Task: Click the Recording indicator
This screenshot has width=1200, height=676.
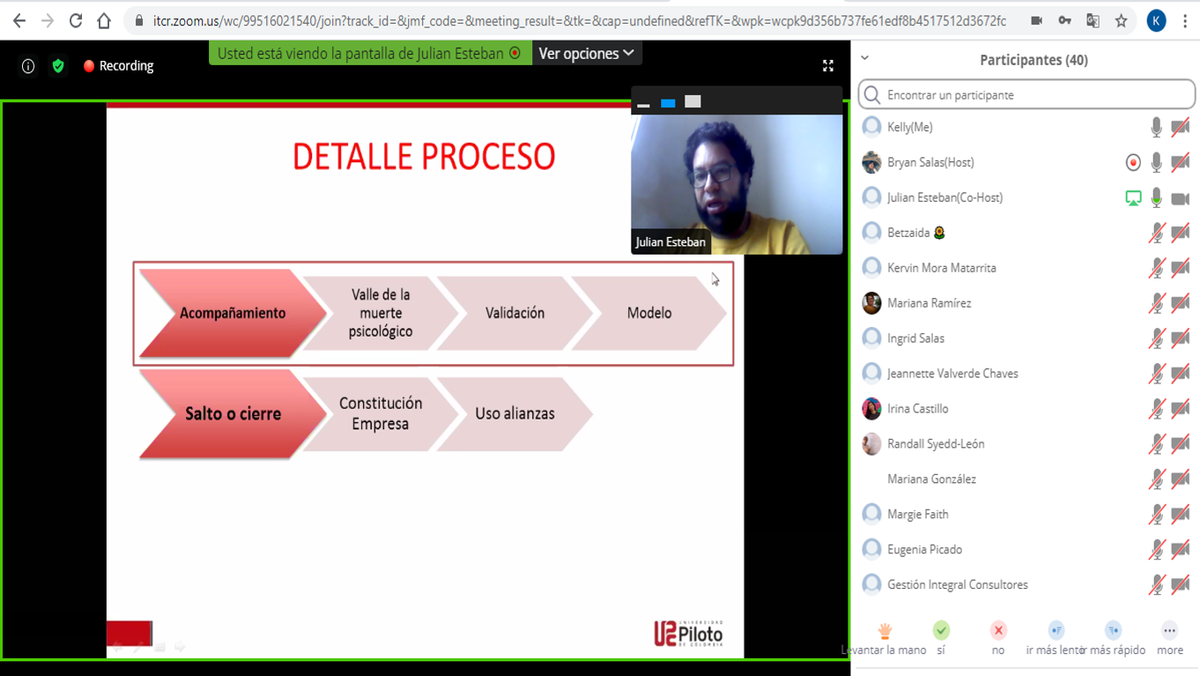Action: coord(118,66)
